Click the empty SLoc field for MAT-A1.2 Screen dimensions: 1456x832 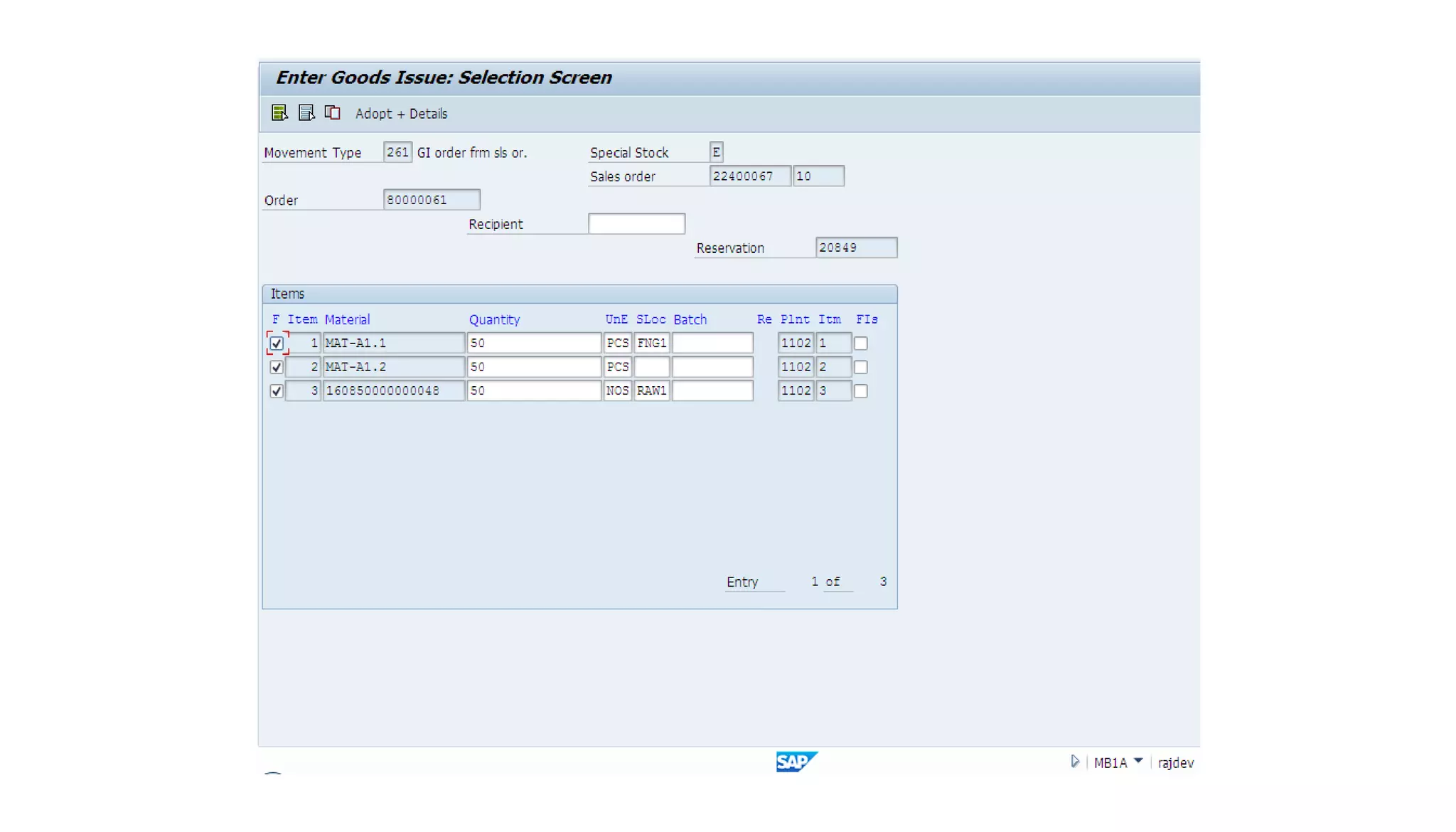pos(651,367)
